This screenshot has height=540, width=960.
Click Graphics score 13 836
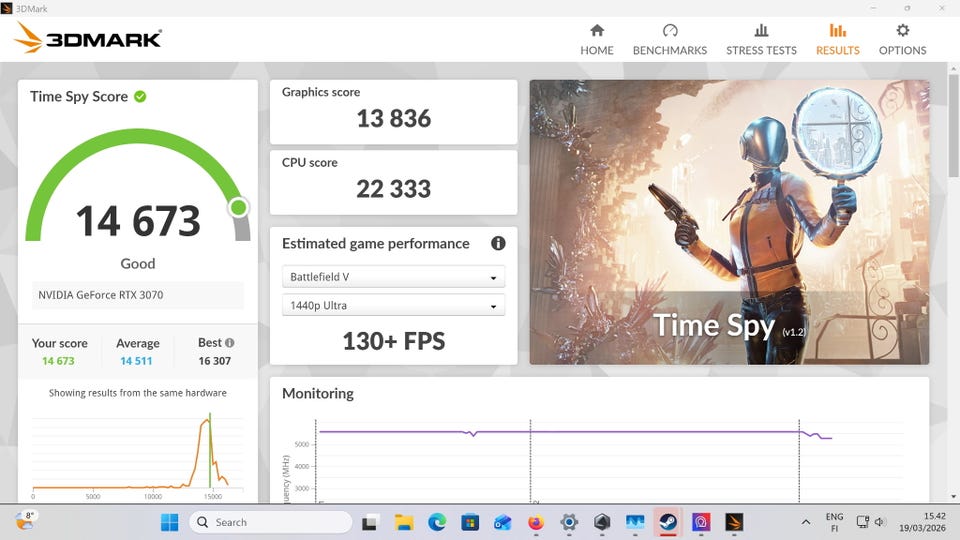pyautogui.click(x=394, y=118)
